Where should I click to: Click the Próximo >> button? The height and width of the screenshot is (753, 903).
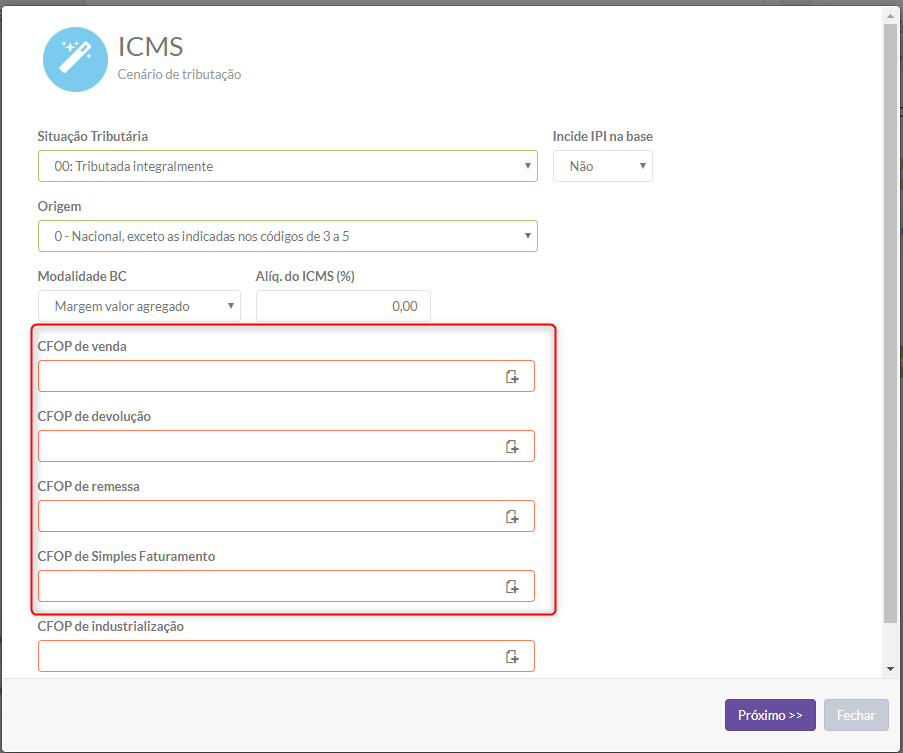770,715
